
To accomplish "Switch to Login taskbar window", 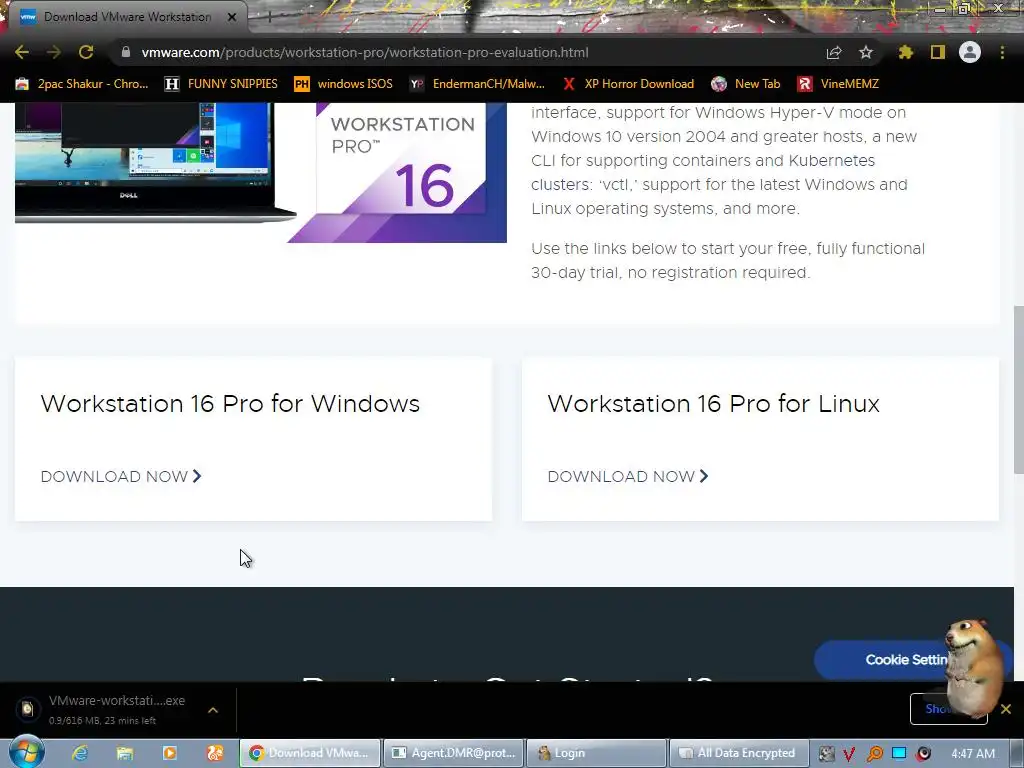I will (x=596, y=753).
